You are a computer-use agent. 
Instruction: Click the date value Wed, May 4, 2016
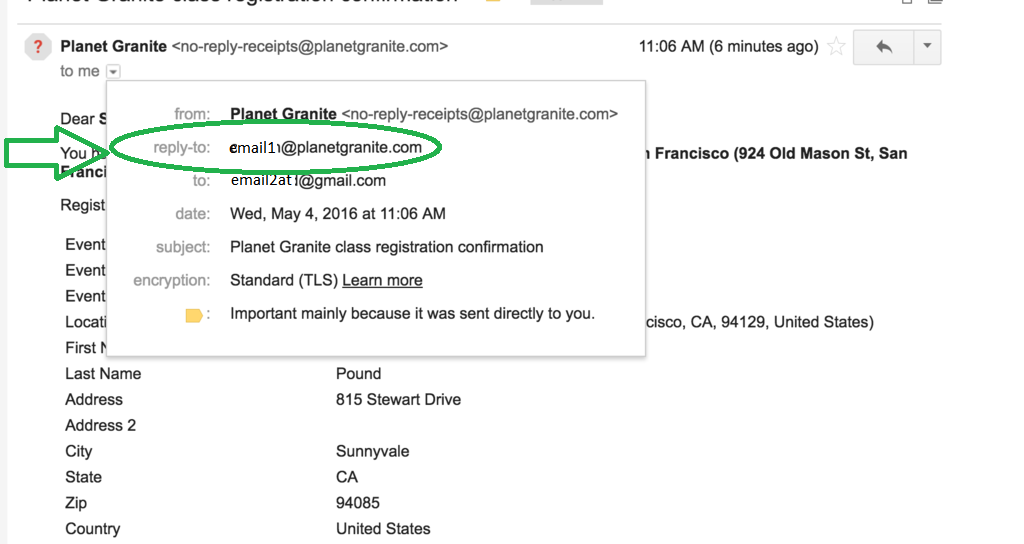point(337,213)
